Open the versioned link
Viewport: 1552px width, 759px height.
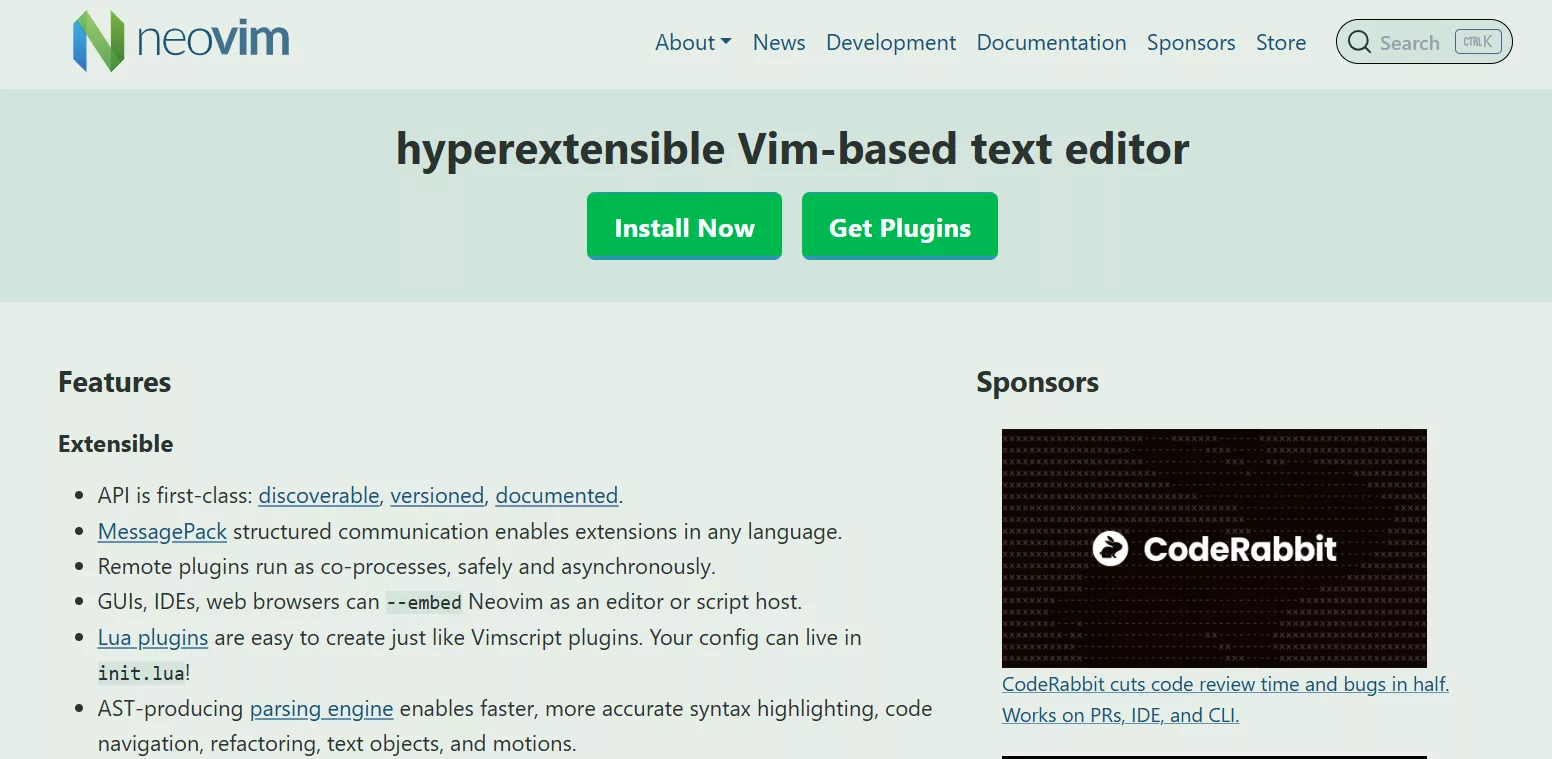(x=437, y=495)
